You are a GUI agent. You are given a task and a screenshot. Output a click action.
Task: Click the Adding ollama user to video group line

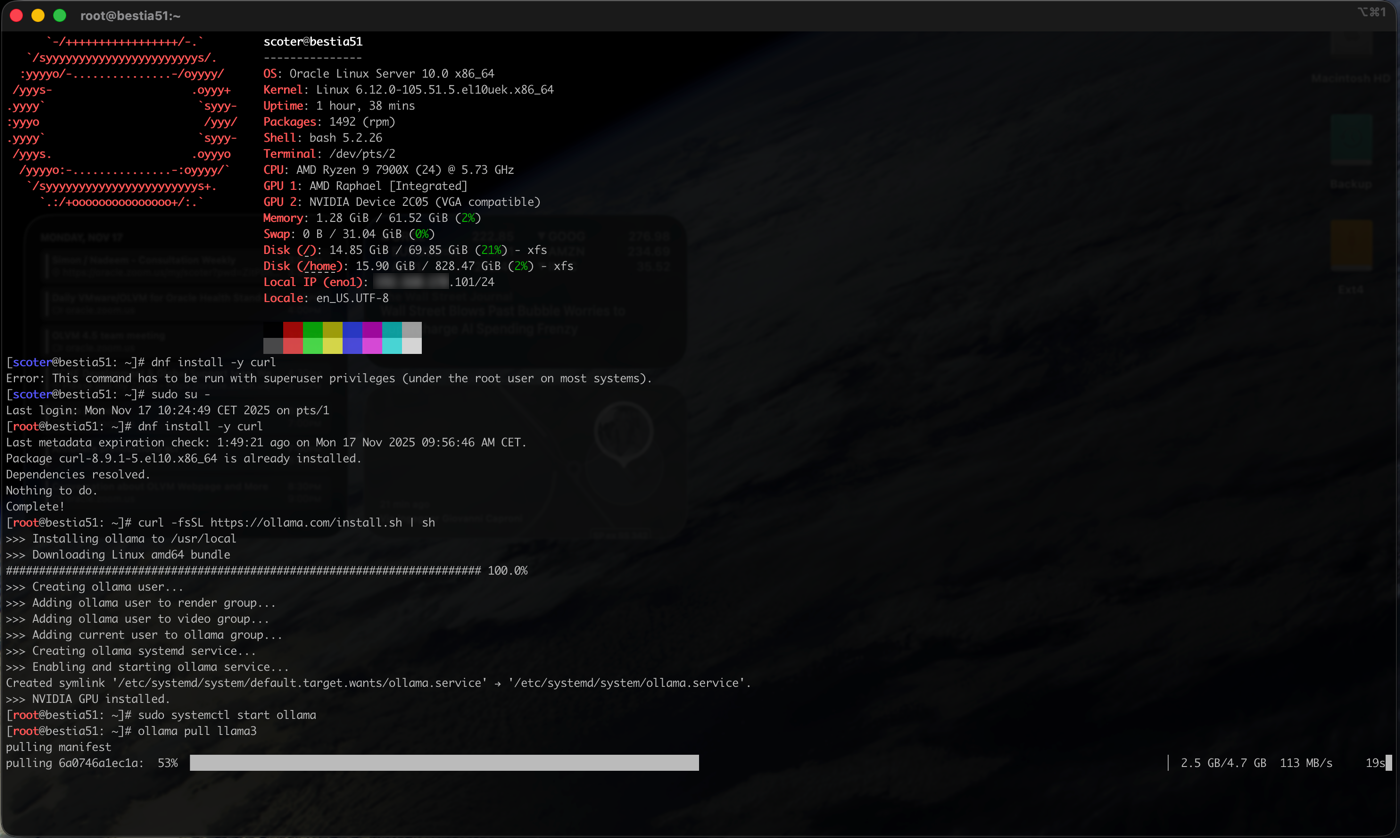coord(138,619)
